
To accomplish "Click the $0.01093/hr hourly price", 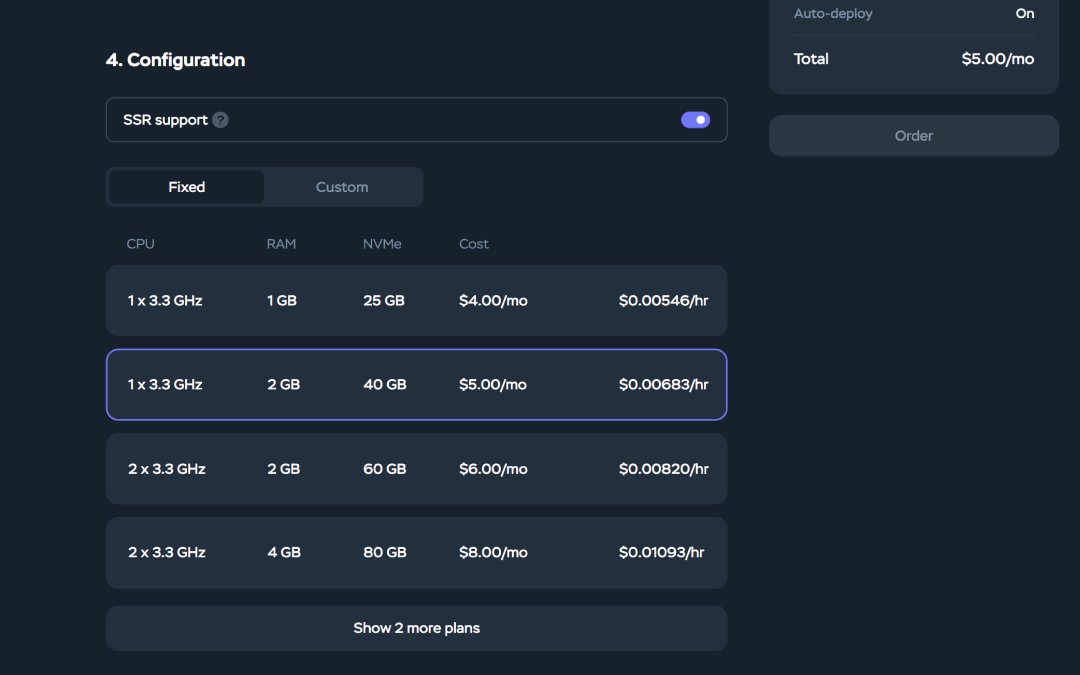I will coord(661,552).
